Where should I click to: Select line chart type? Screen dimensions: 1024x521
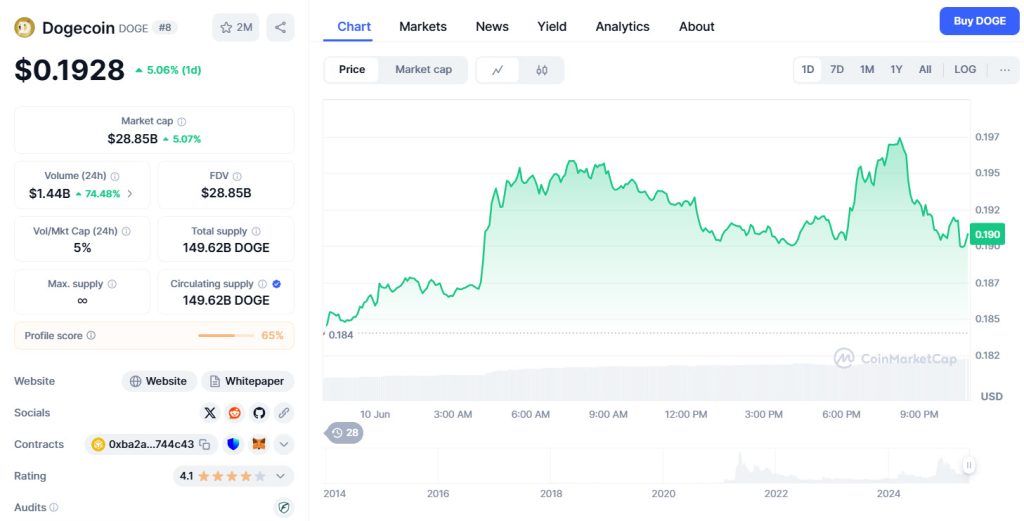pyautogui.click(x=498, y=70)
